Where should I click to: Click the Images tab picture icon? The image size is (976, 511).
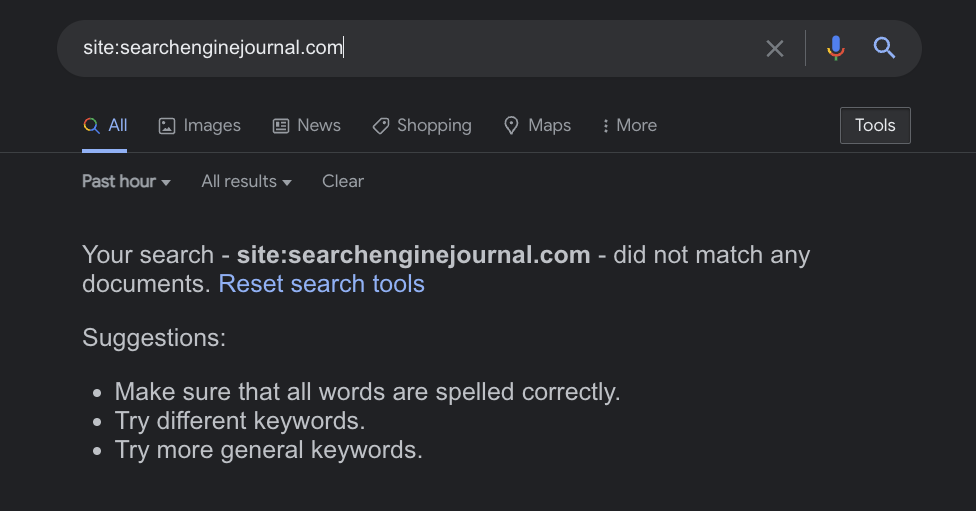(167, 126)
